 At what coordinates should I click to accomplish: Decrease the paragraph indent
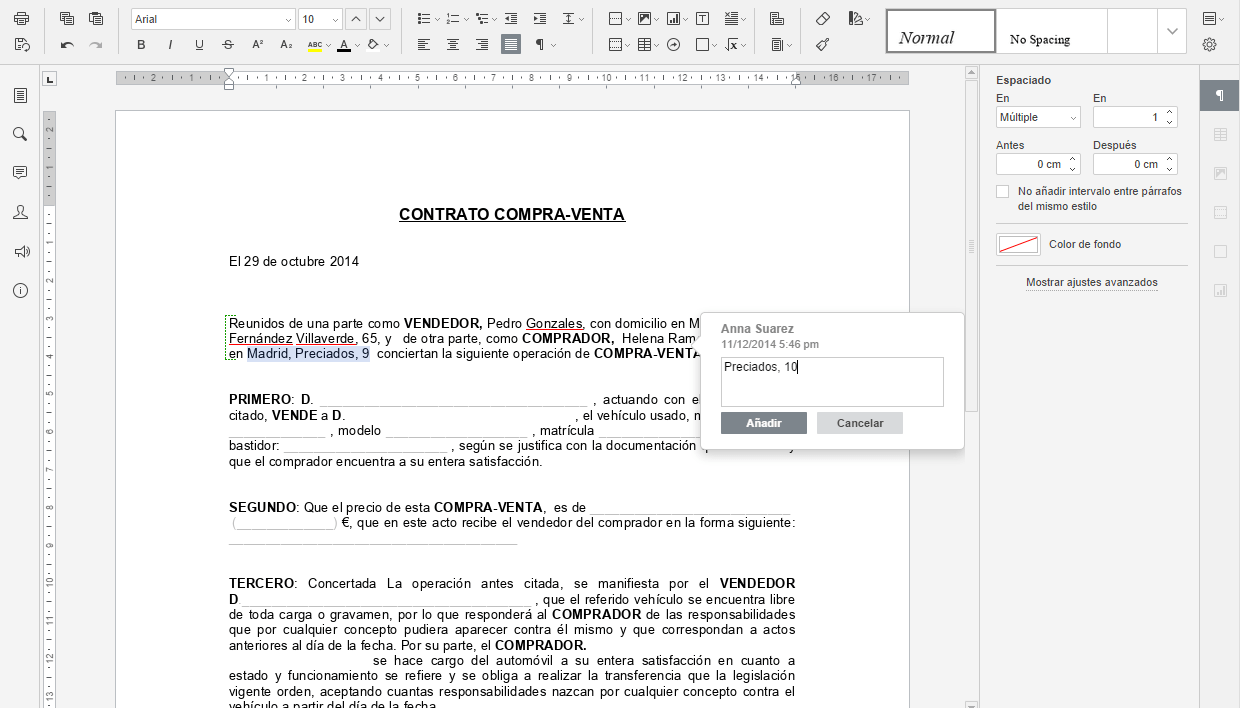pos(511,19)
